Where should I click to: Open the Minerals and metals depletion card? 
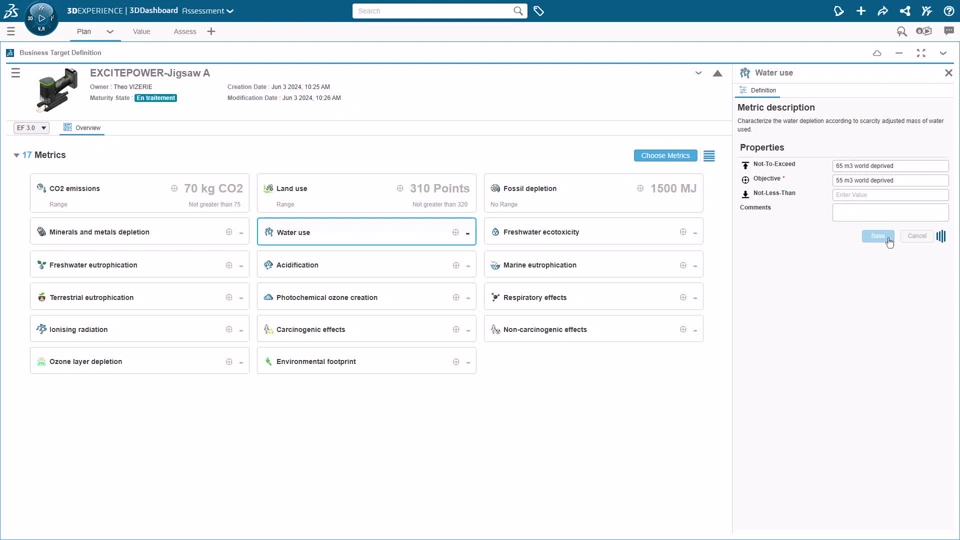[140, 232]
